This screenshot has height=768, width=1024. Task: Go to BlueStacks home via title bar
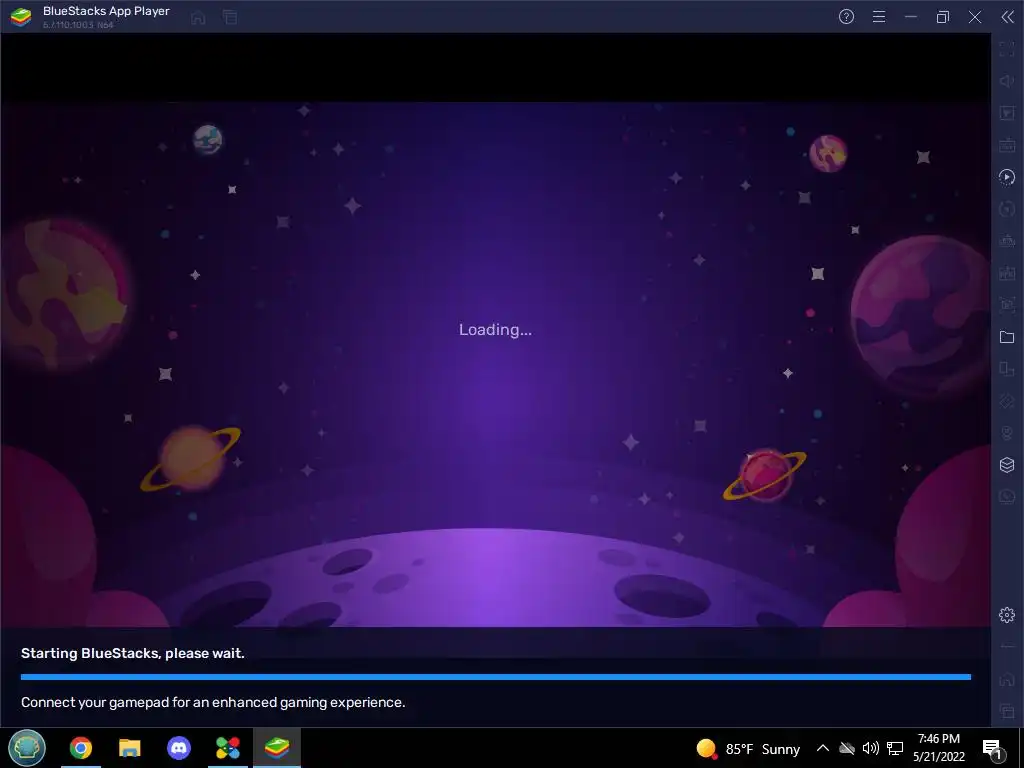coord(199,18)
